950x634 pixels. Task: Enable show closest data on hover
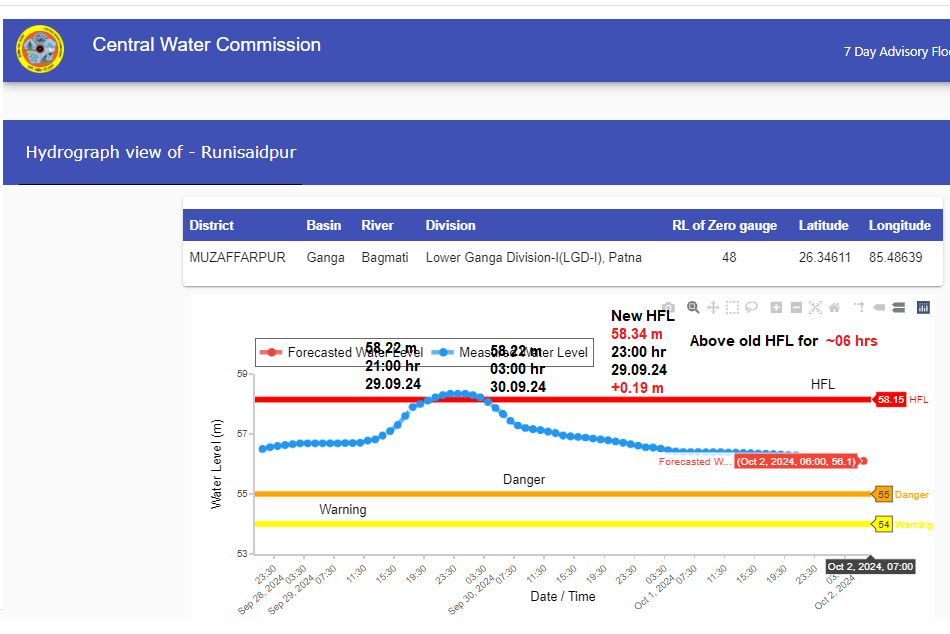coord(879,308)
